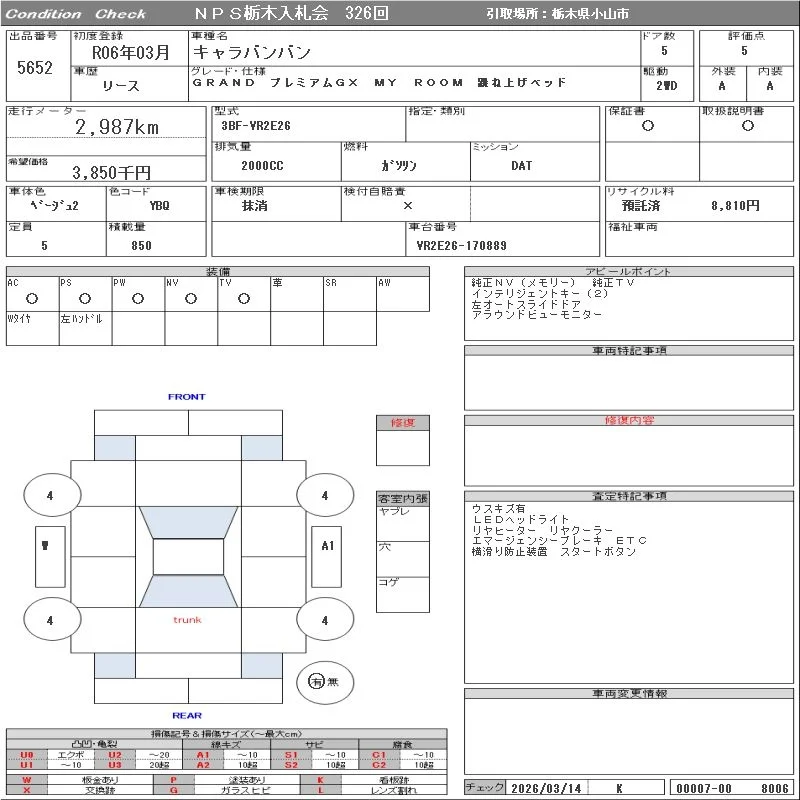Image resolution: width=800 pixels, height=800 pixels.
Task: Click the front-right tire circle marked 4
Action: [325, 494]
